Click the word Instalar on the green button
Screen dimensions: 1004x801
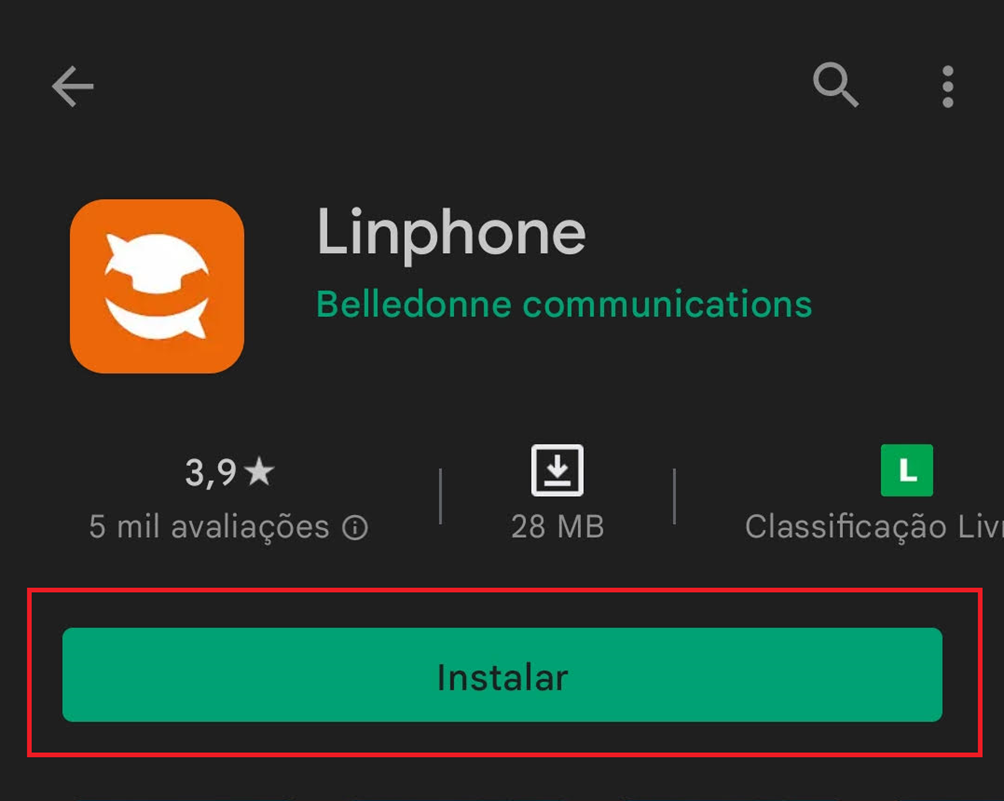pyautogui.click(x=502, y=677)
